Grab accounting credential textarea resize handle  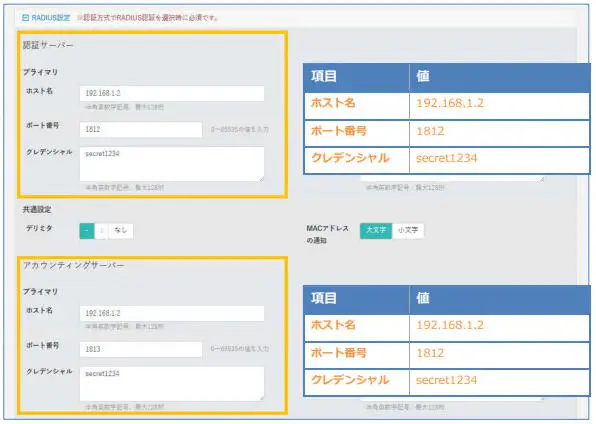(x=262, y=398)
